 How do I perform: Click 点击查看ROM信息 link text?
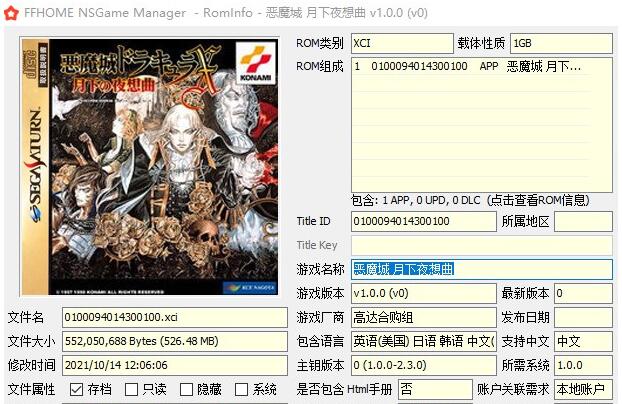point(538,200)
